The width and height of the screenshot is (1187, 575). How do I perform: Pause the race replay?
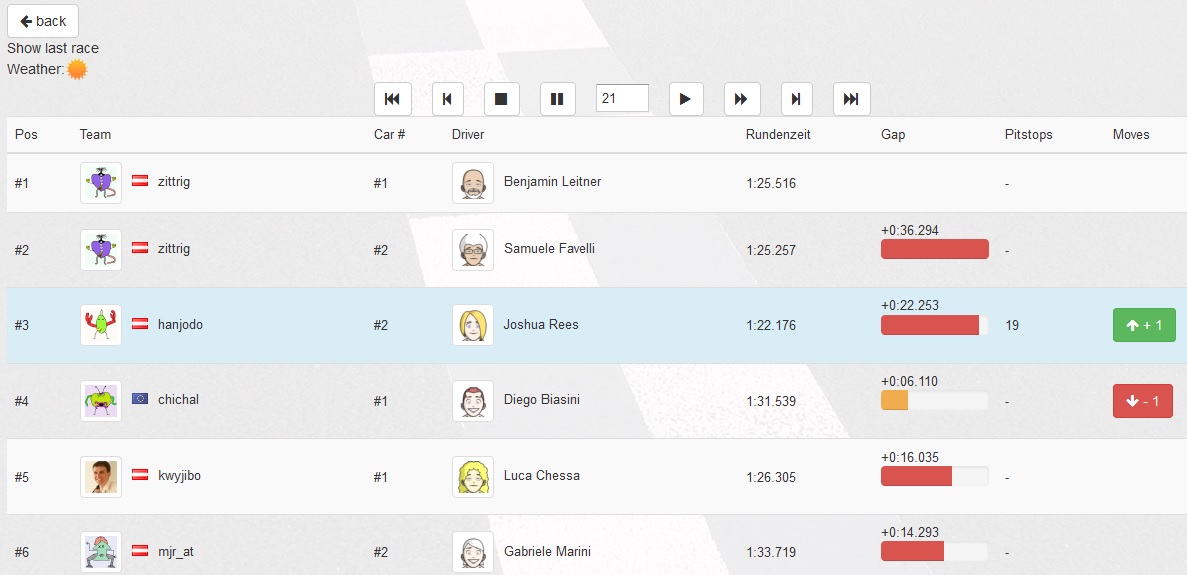tap(557, 99)
